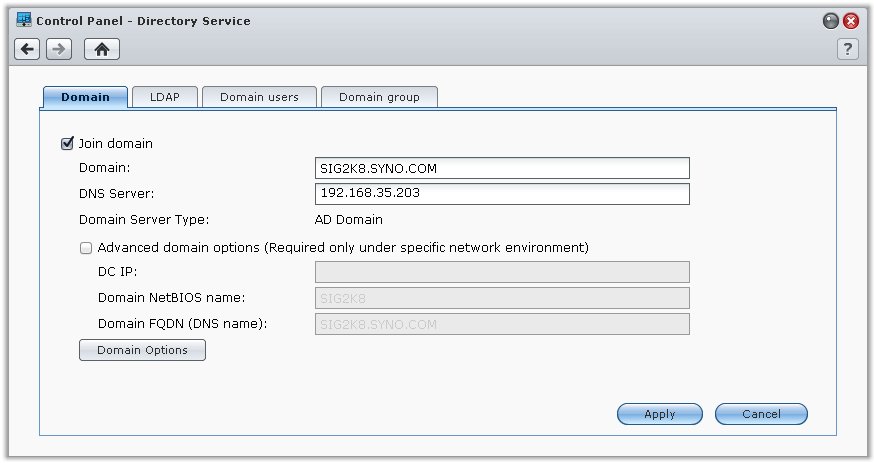Cancel the domain changes
This screenshot has width=874, height=463.
point(761,414)
